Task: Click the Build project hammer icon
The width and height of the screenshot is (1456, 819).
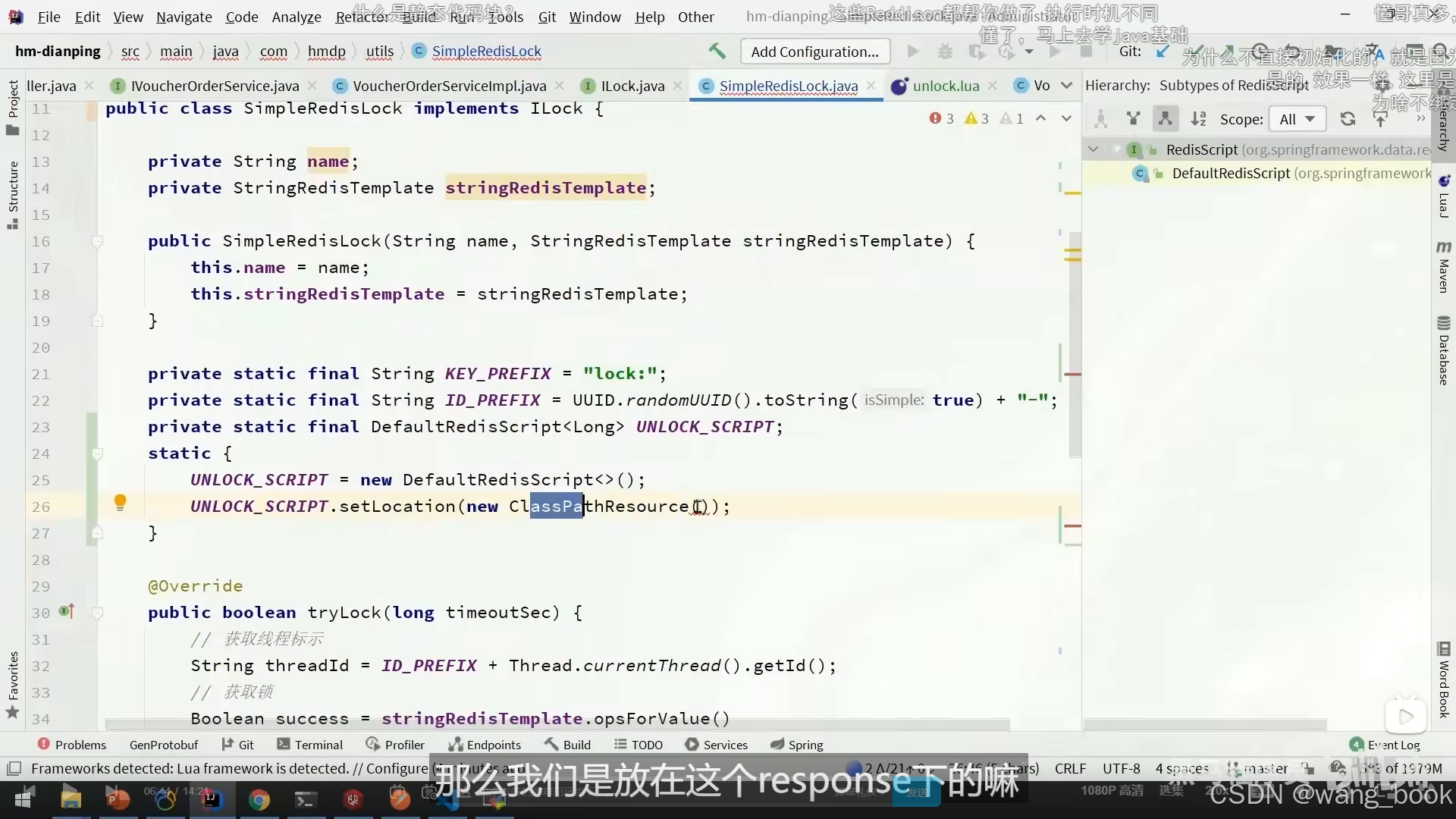Action: 717,51
